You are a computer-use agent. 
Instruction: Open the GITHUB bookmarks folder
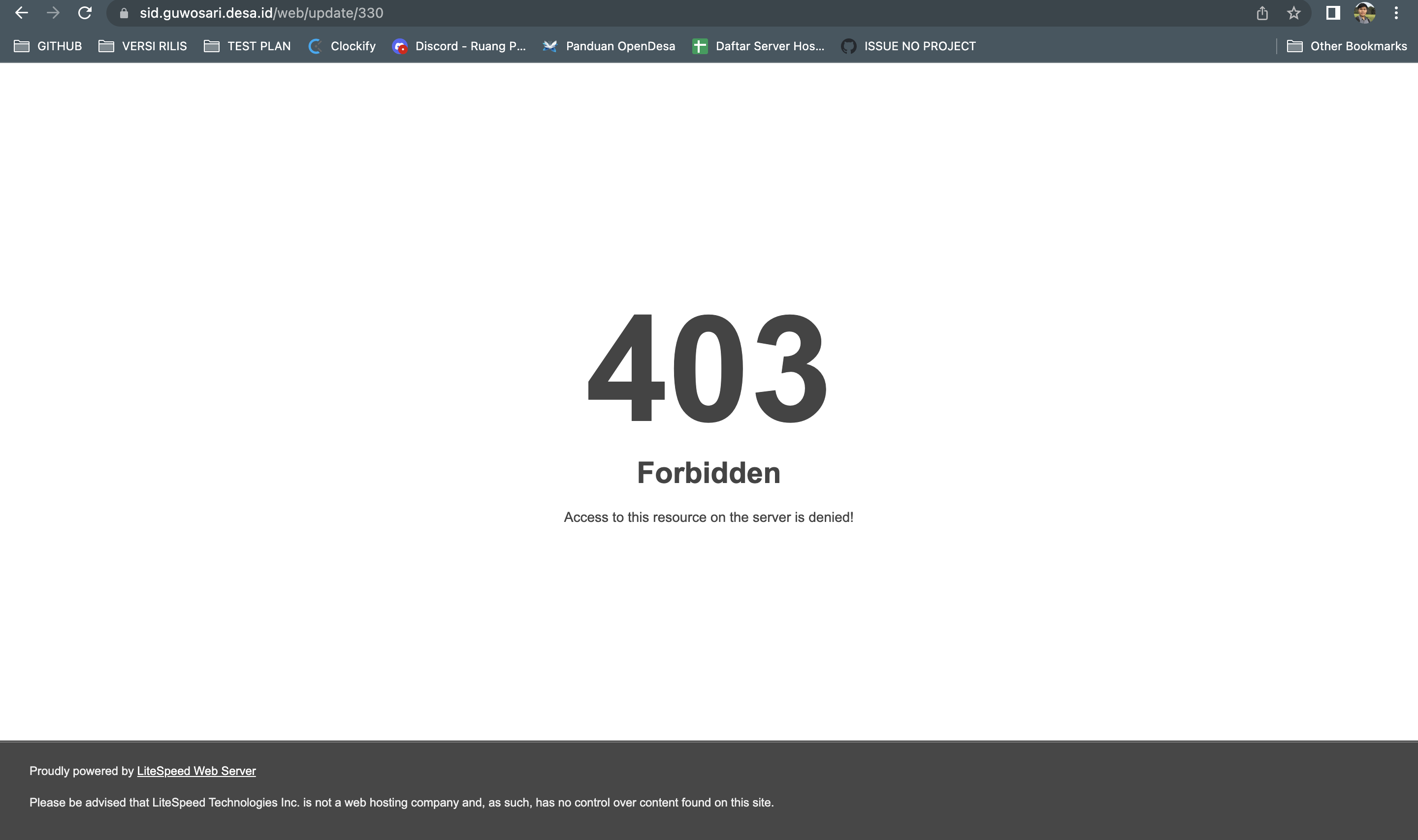(x=48, y=46)
